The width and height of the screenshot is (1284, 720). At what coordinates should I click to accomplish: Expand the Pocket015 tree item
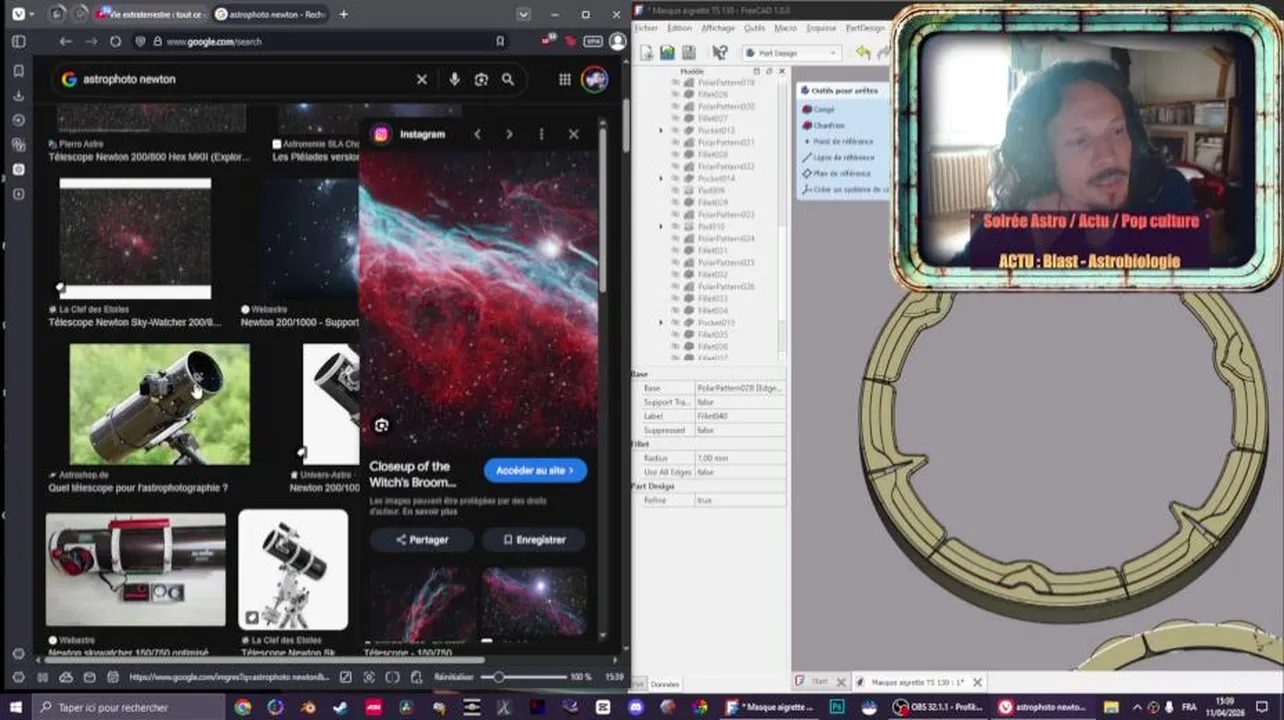(661, 323)
